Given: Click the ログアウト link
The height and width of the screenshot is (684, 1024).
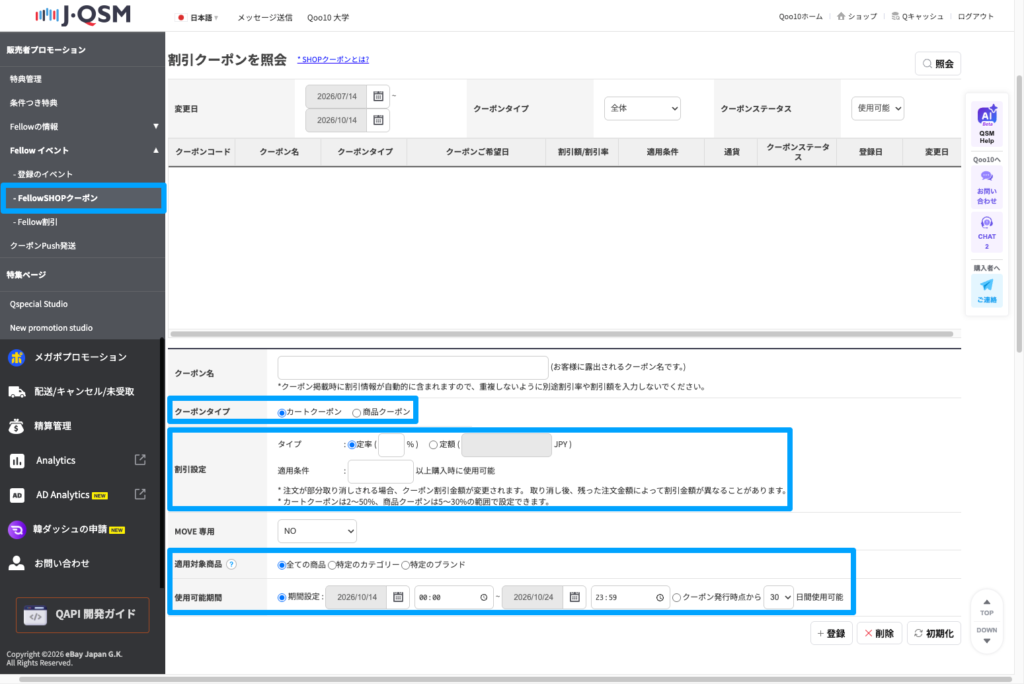Looking at the screenshot, I should [x=976, y=16].
